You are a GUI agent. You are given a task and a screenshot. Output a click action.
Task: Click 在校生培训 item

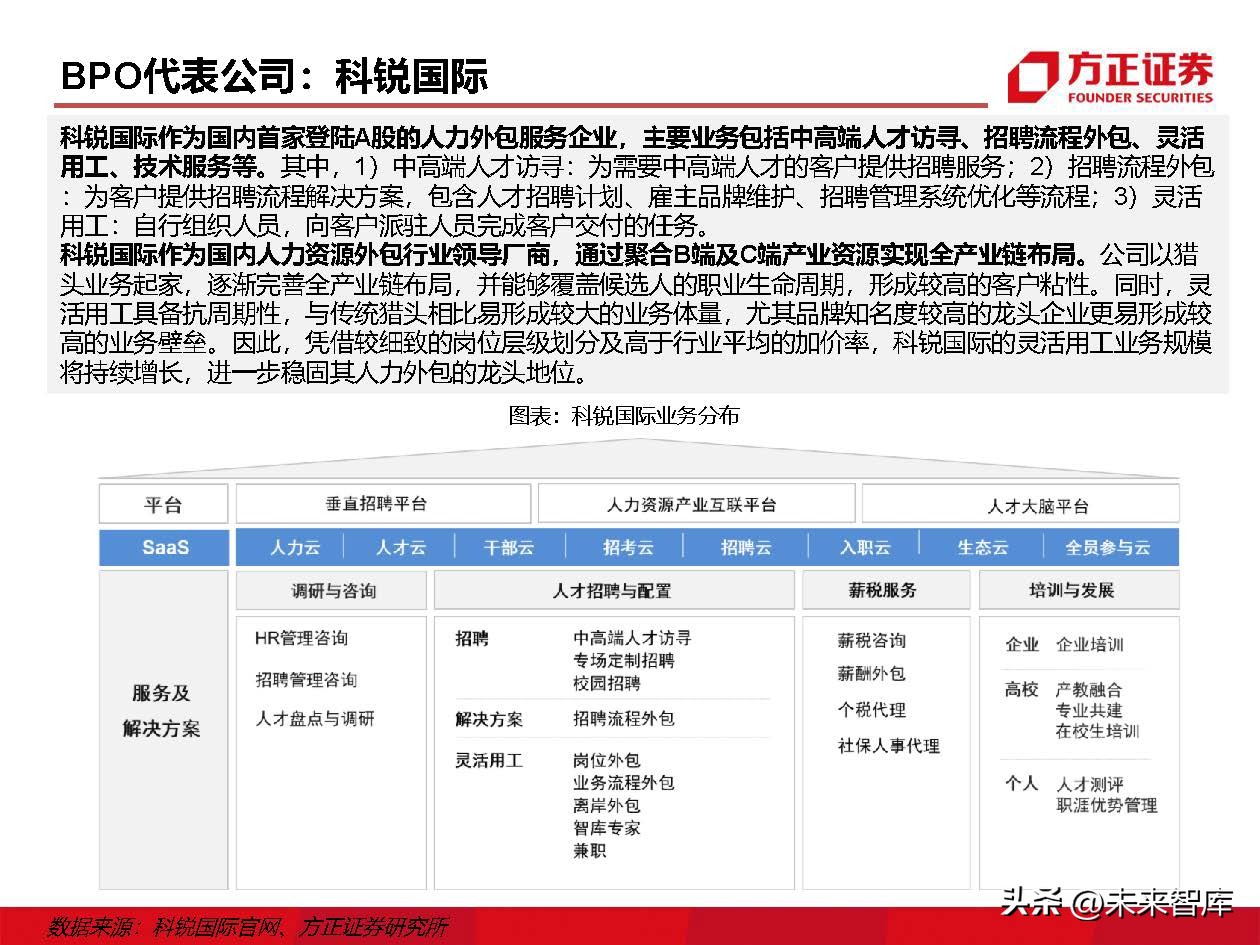coord(1098,732)
